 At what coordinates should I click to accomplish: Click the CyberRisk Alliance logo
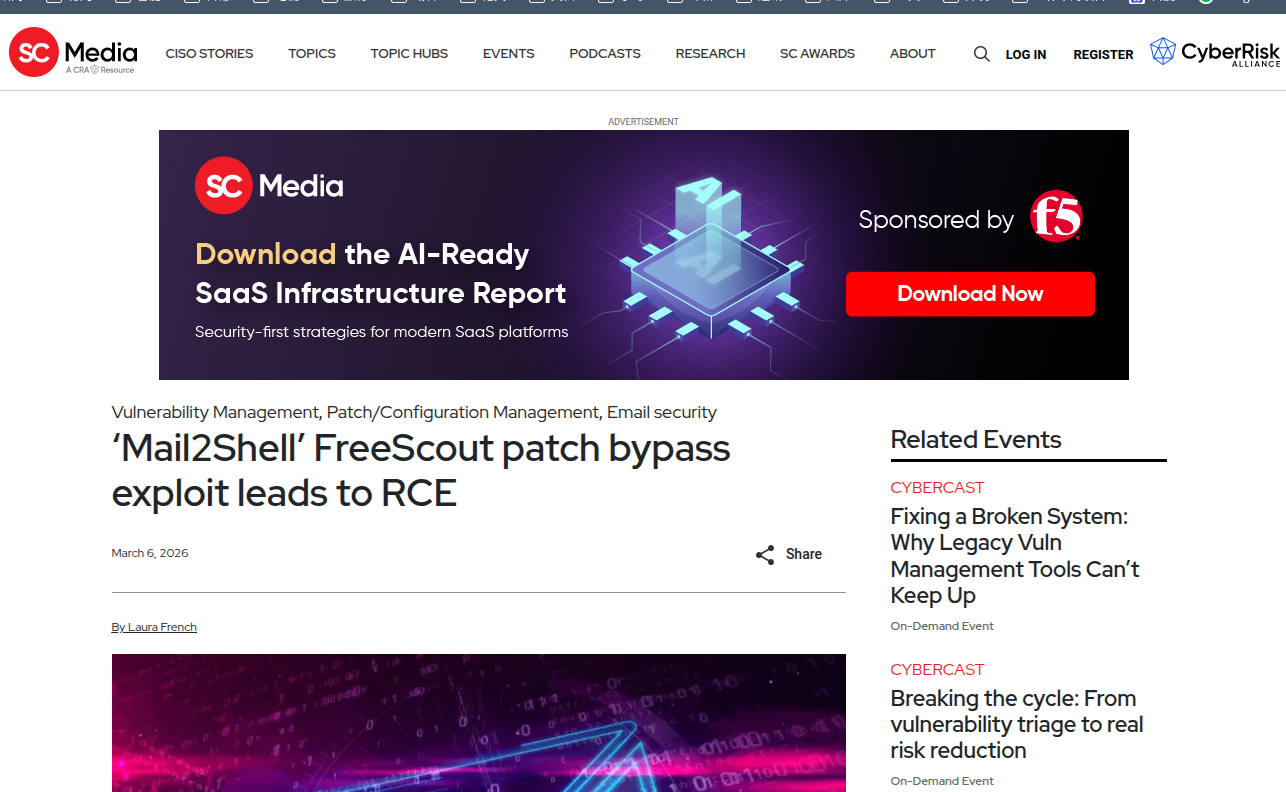[1215, 52]
